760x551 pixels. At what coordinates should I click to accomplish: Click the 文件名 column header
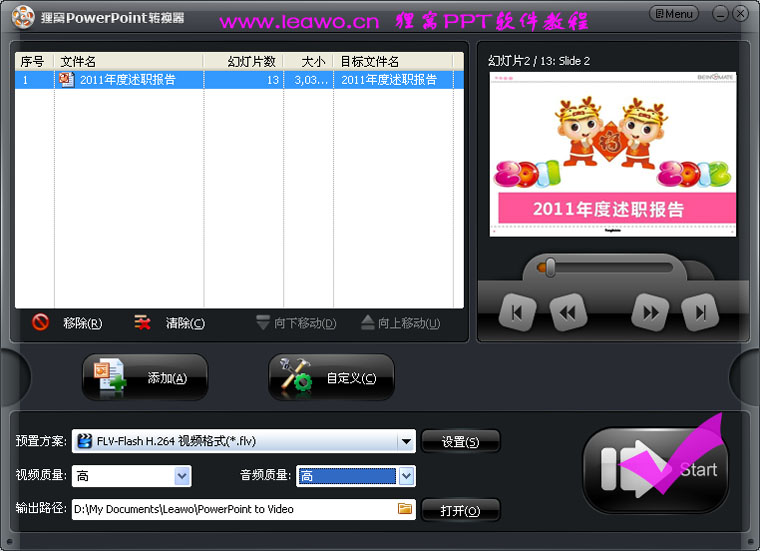click(x=129, y=62)
